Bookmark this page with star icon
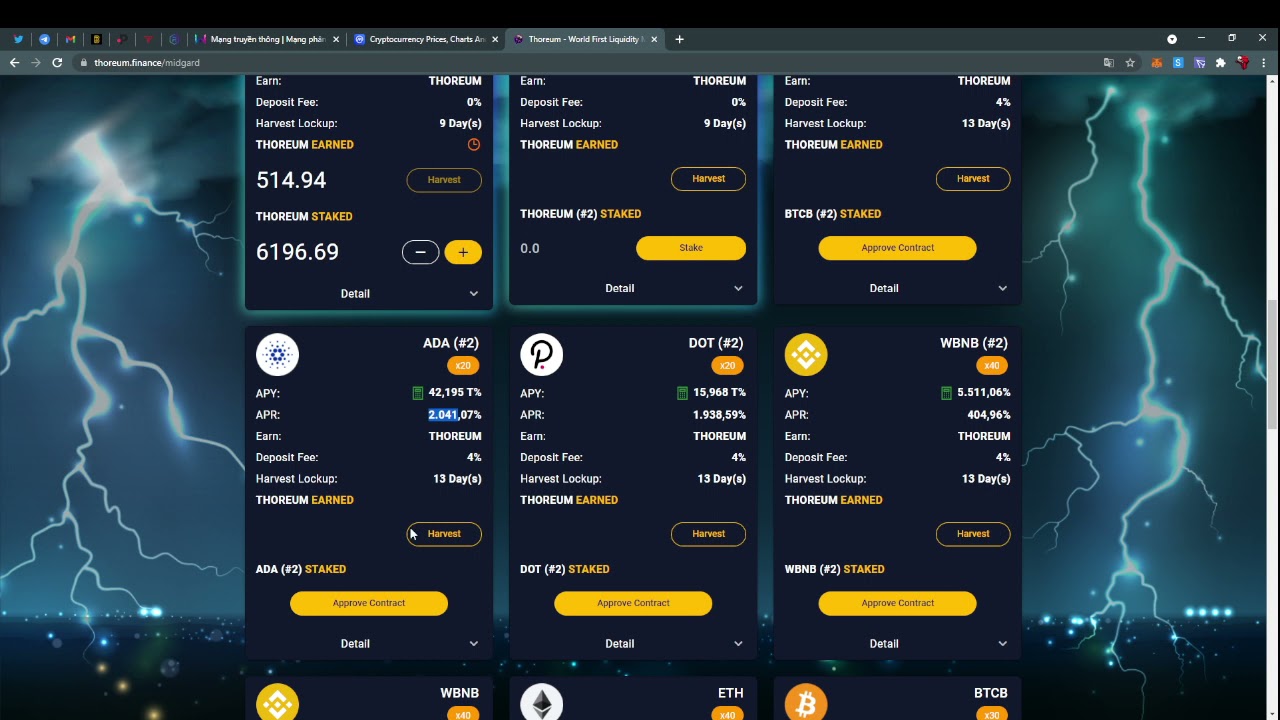Screen dimensions: 1280x720 click(x=1130, y=62)
